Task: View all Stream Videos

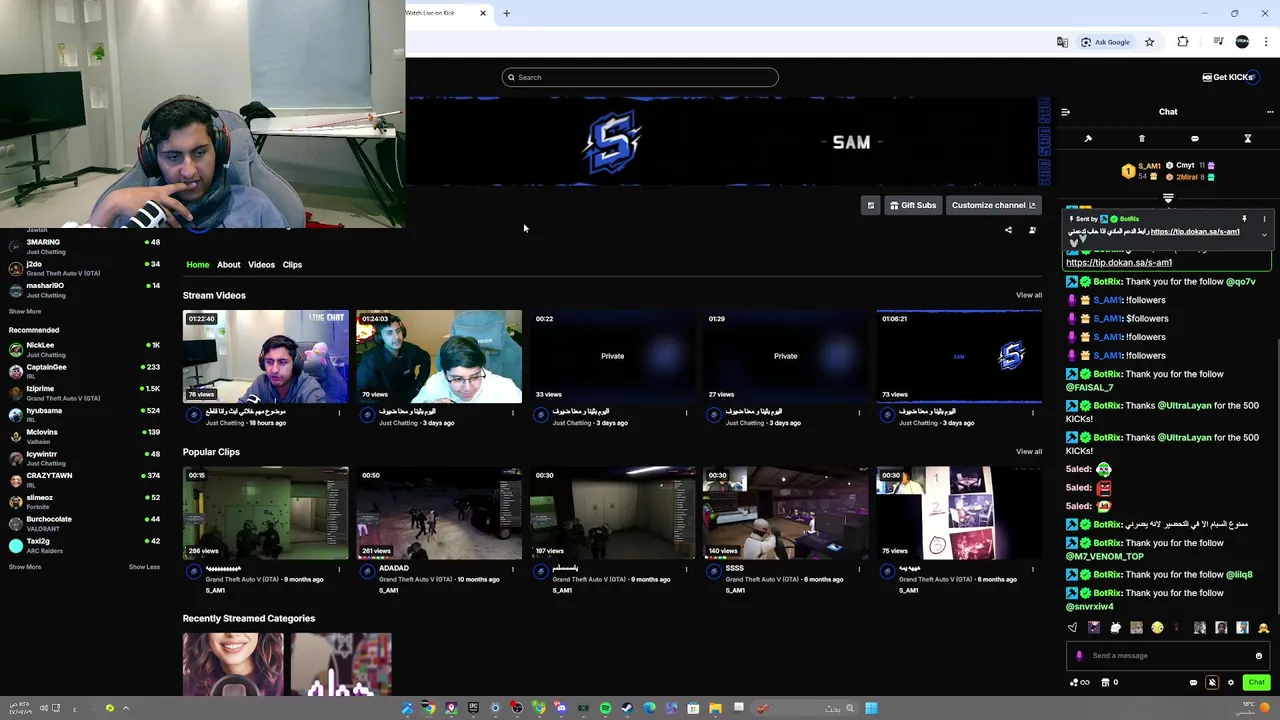Action: [x=1028, y=295]
